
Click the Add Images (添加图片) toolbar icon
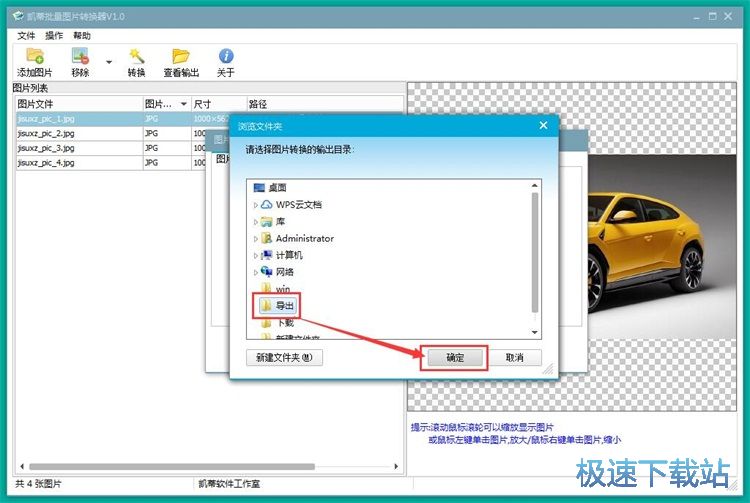(x=35, y=56)
